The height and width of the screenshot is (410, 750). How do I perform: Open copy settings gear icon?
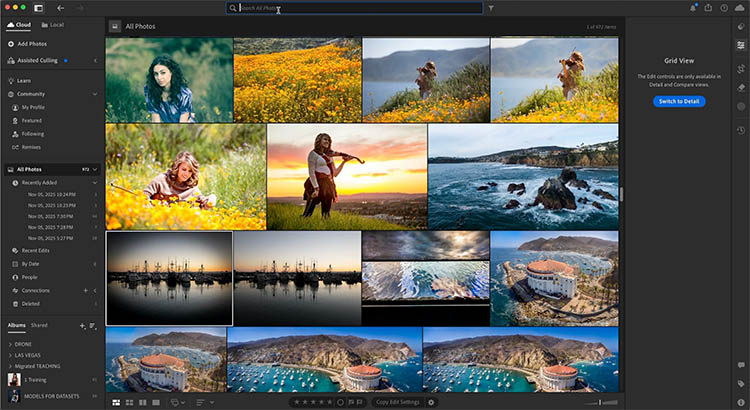431,403
